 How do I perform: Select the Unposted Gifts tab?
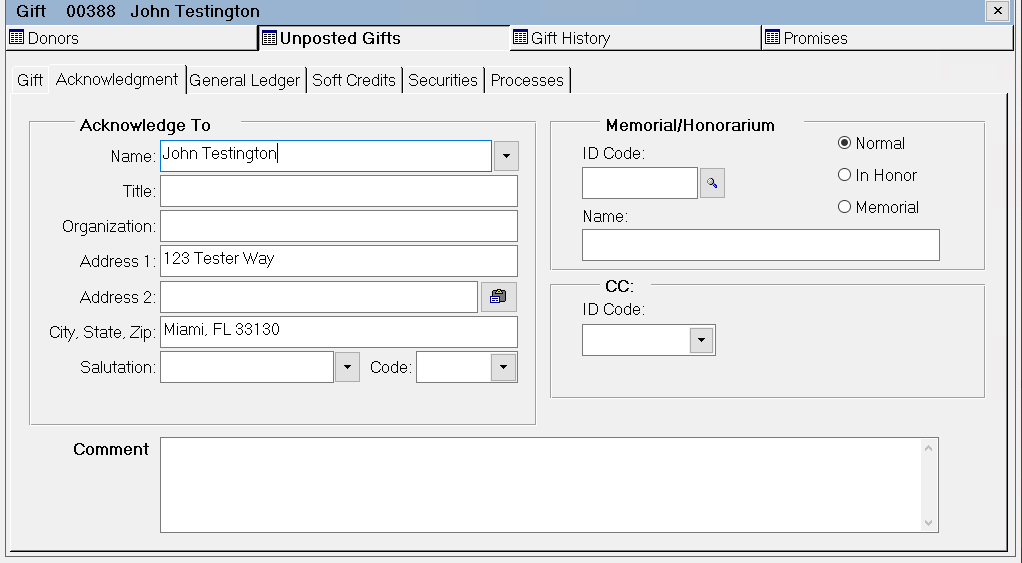click(x=384, y=38)
